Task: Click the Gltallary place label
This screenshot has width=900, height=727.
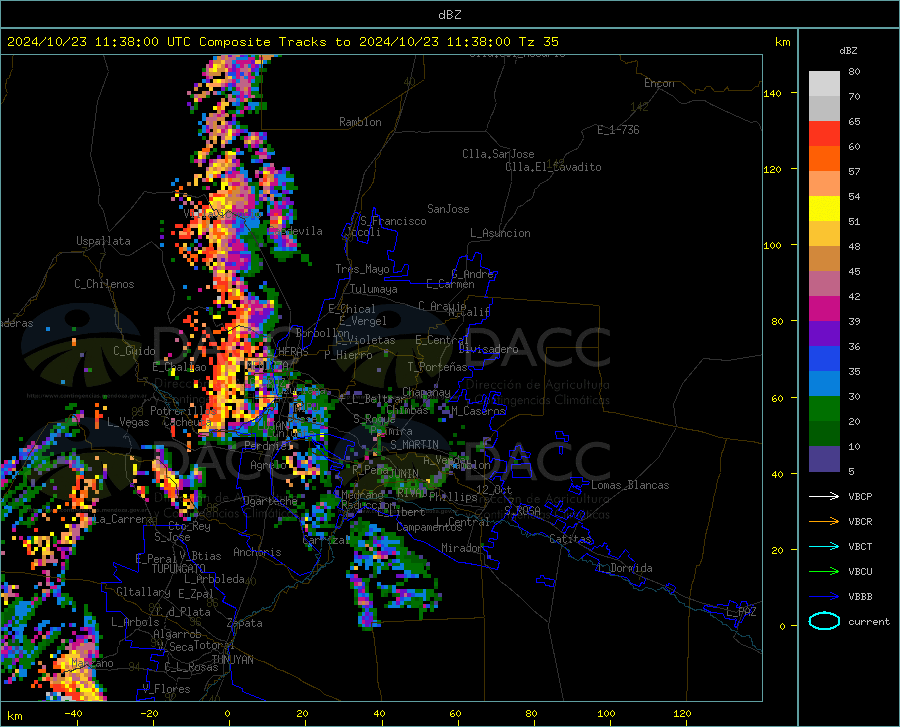Action: [143, 592]
